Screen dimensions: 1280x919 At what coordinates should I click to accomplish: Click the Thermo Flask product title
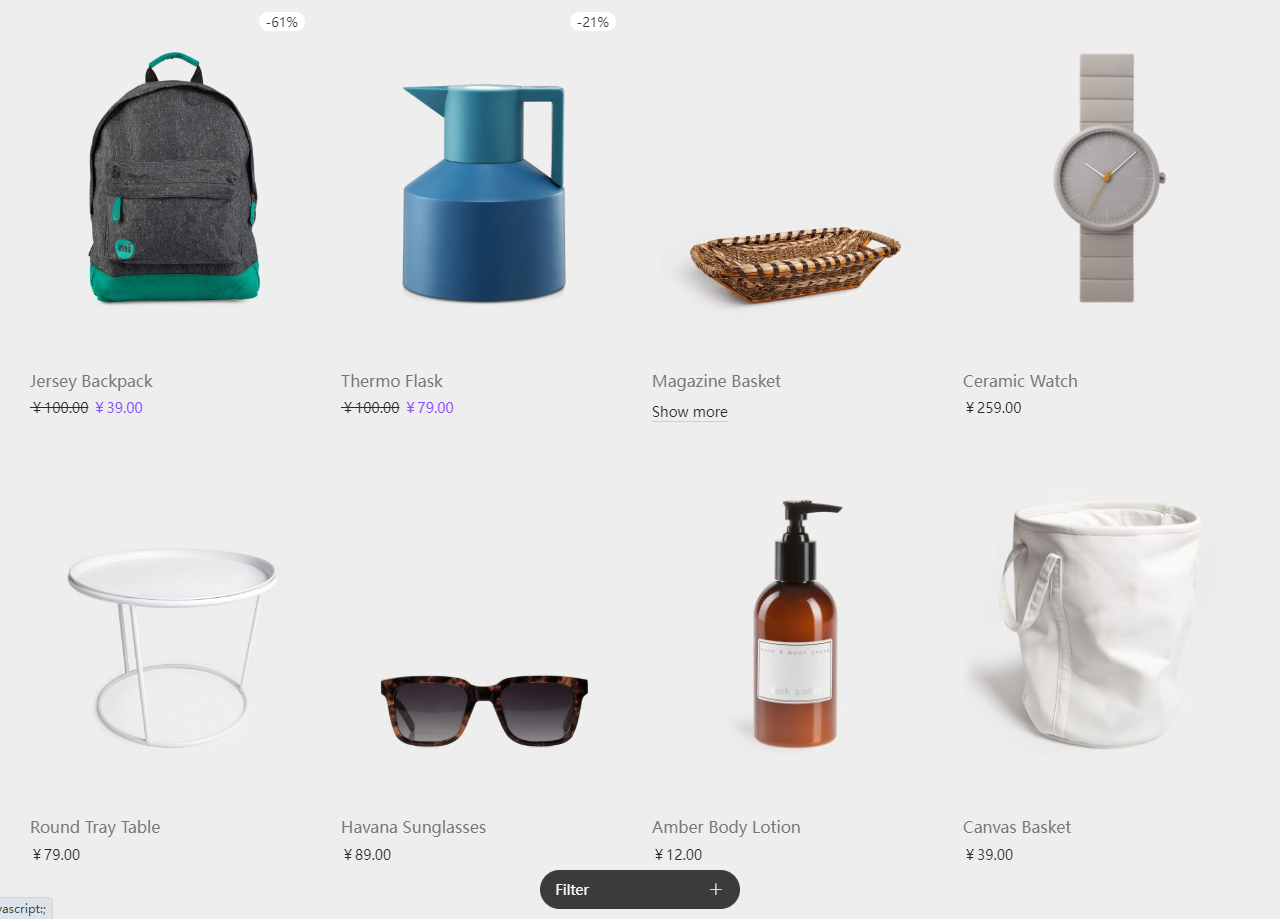click(x=392, y=381)
